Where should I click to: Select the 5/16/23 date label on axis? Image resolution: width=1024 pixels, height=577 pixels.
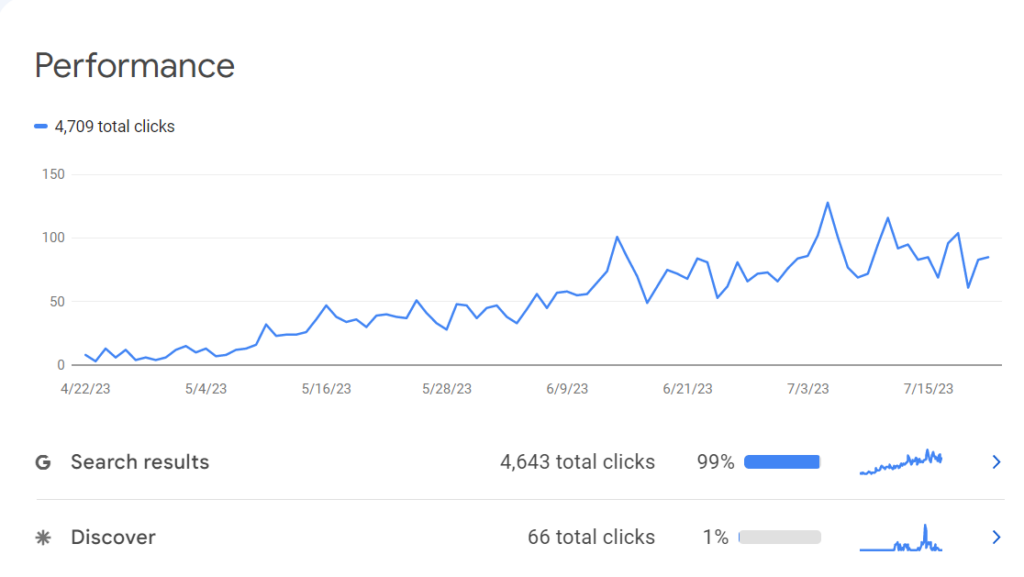(326, 389)
